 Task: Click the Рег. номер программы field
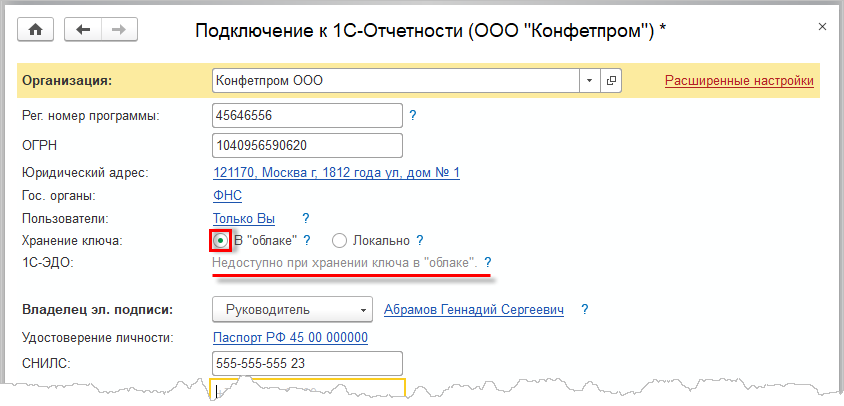tap(308, 115)
